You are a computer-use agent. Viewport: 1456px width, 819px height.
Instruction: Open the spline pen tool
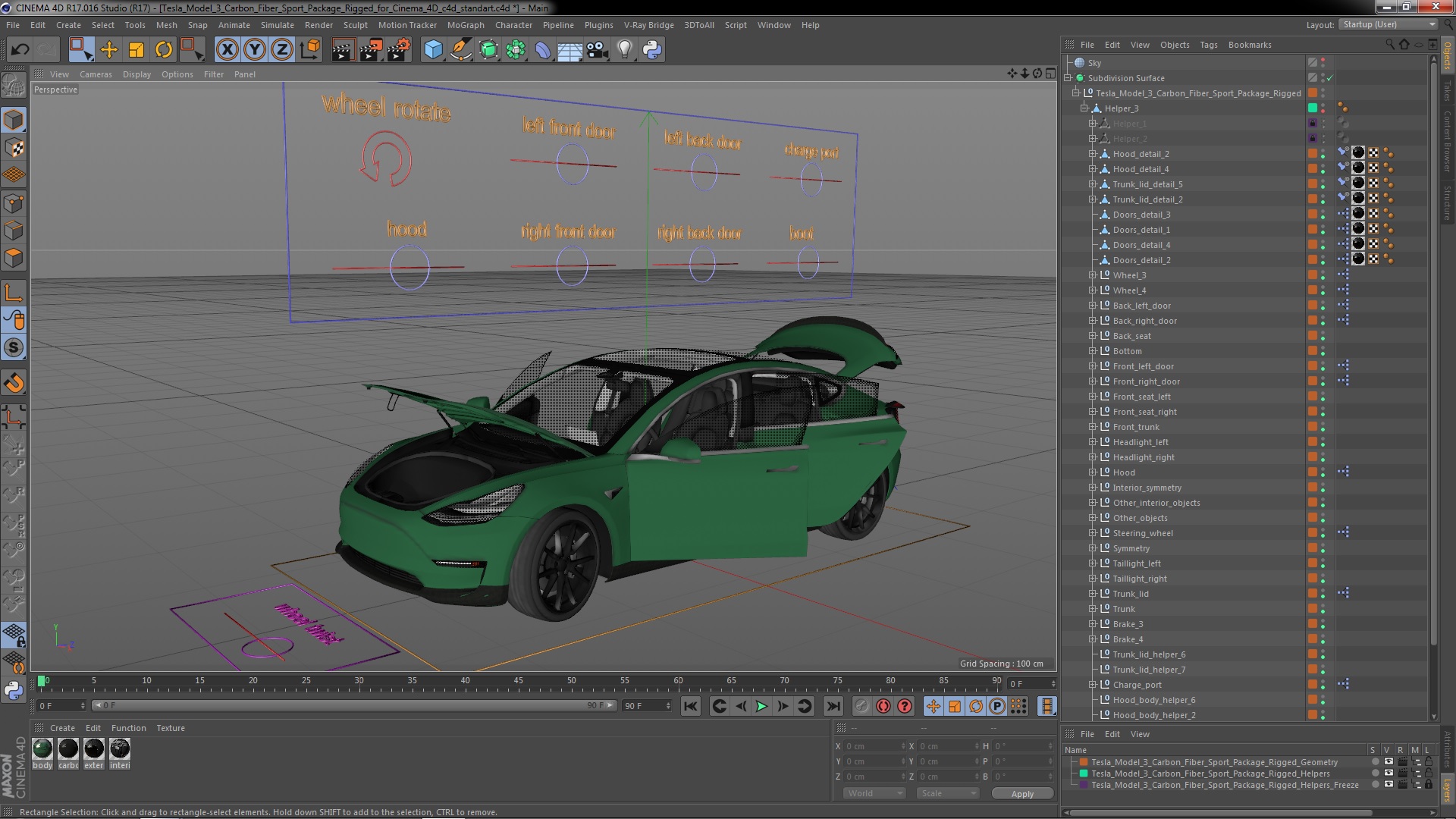[x=460, y=50]
